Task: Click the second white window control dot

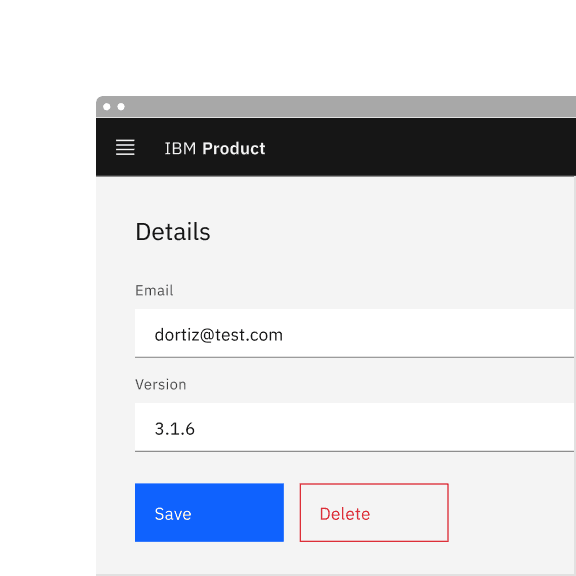Action: point(121,107)
